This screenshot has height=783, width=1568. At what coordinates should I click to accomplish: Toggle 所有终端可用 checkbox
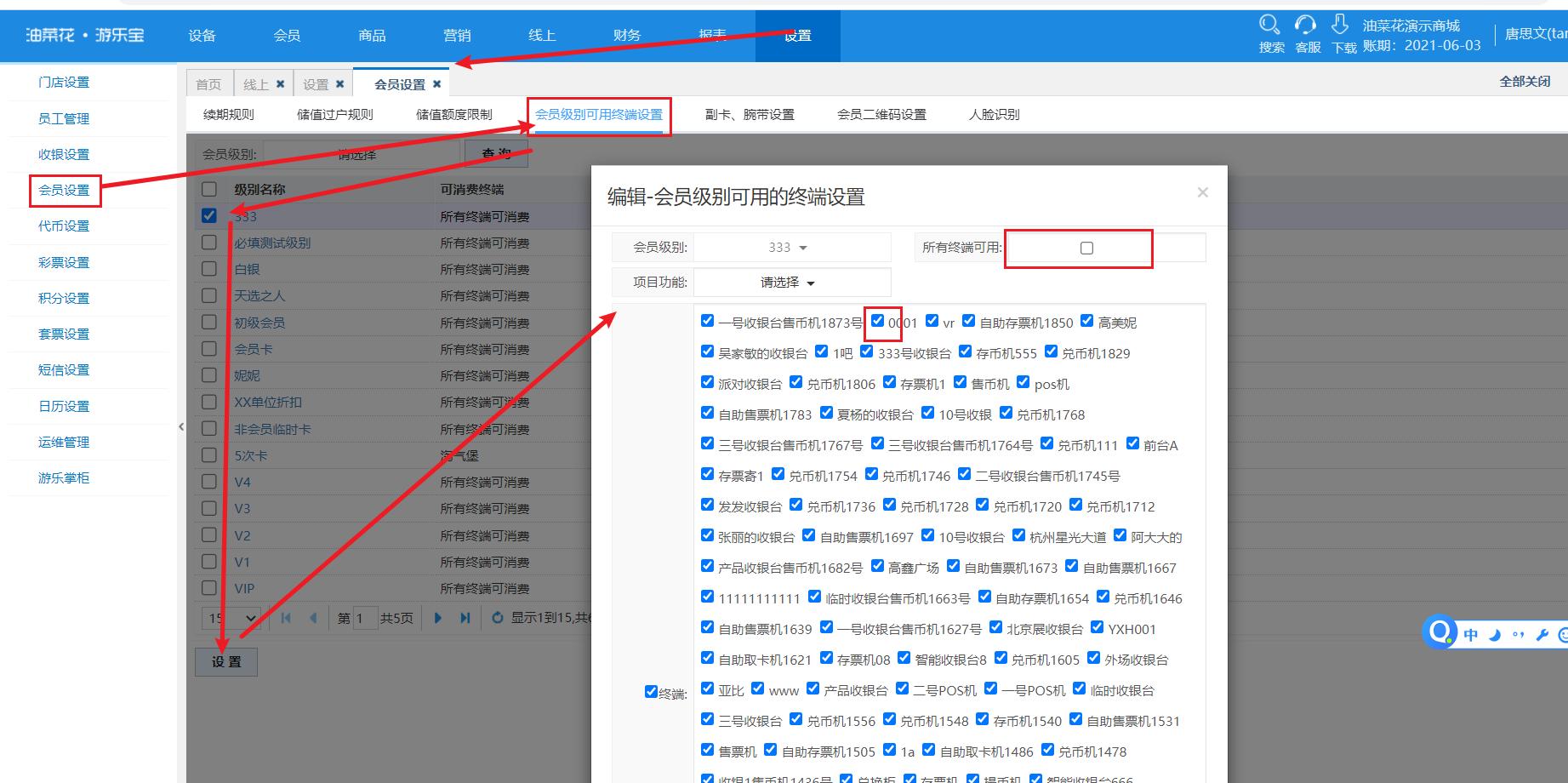[x=1086, y=248]
